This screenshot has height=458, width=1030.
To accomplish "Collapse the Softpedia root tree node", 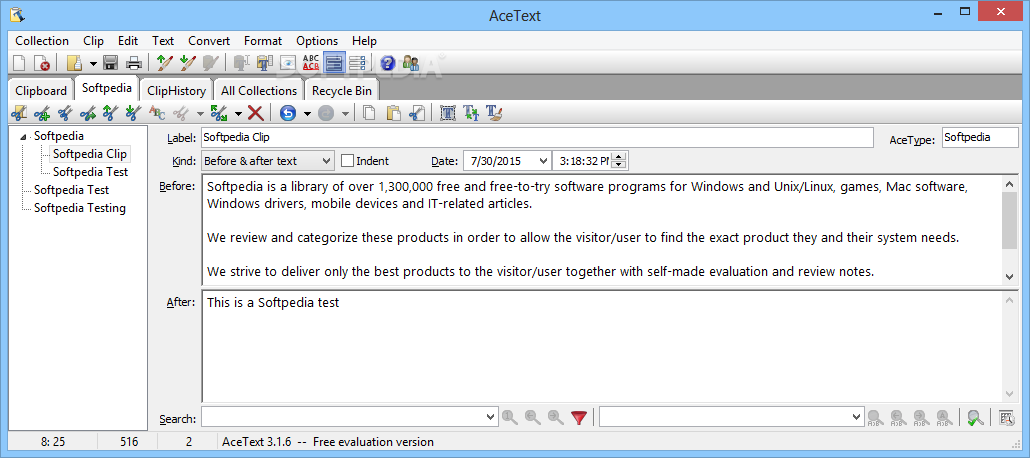I will [24, 137].
